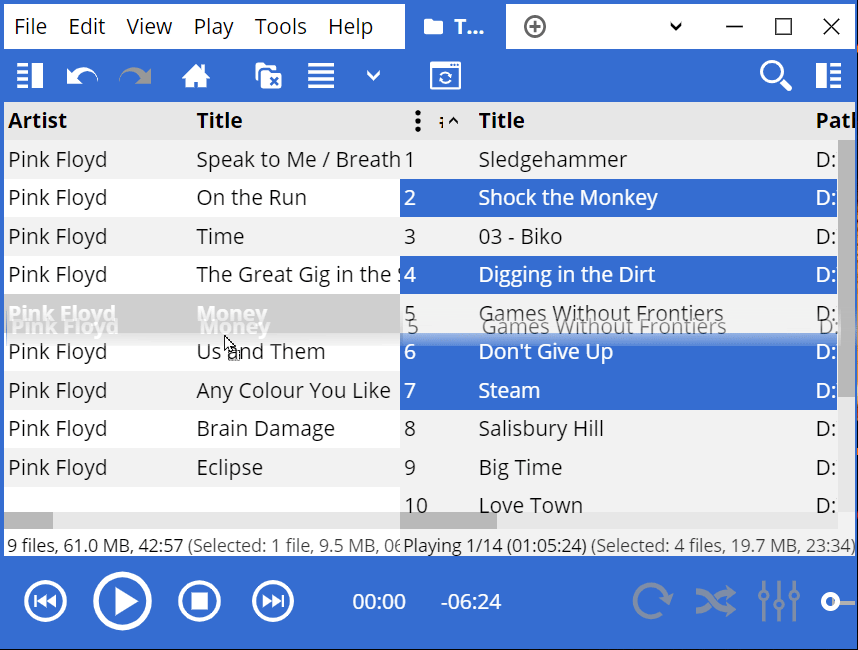Click the Play button
Image resolution: width=858 pixels, height=650 pixels.
[x=122, y=601]
